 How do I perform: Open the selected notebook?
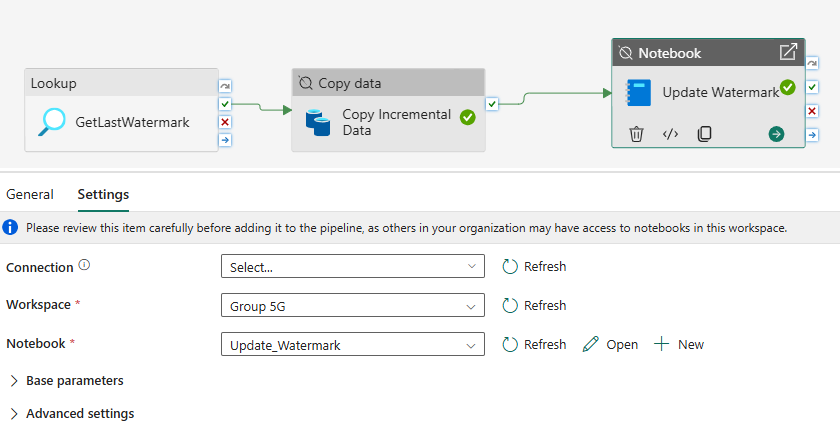tap(610, 344)
